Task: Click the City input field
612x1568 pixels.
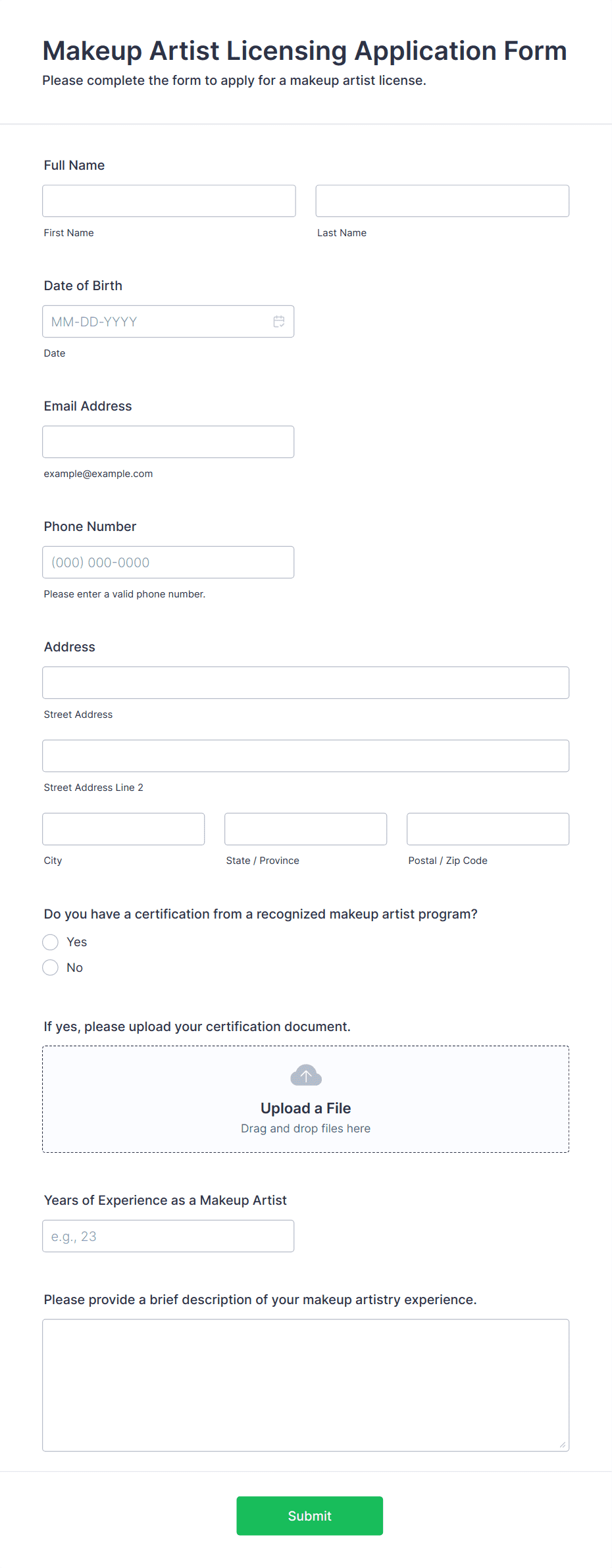Action: [x=124, y=828]
